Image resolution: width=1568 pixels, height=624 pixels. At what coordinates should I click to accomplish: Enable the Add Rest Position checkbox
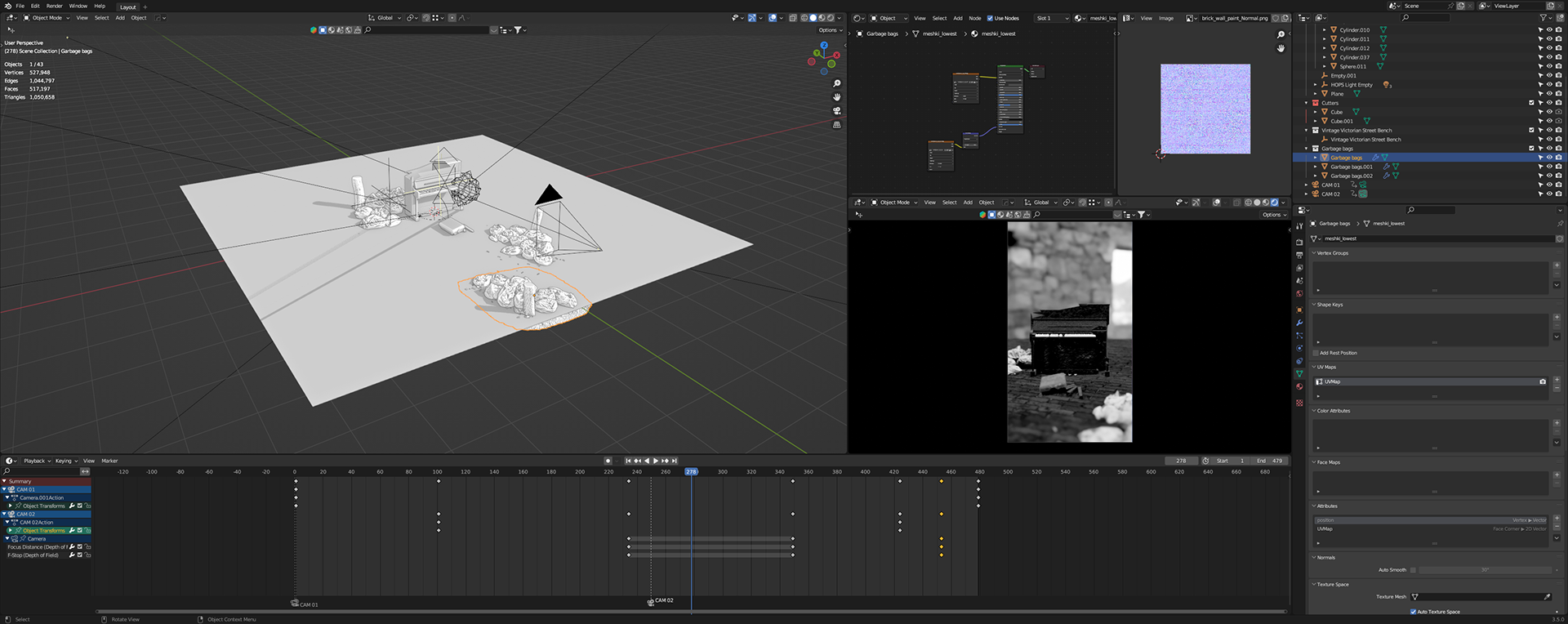(1316, 353)
